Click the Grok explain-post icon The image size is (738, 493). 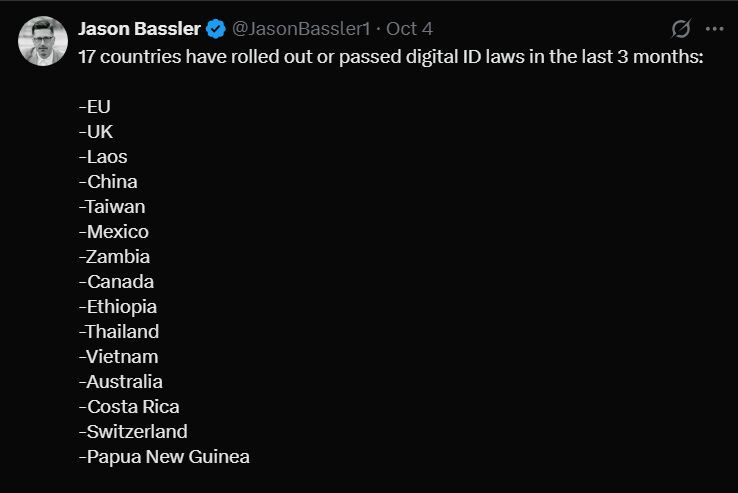tap(681, 29)
